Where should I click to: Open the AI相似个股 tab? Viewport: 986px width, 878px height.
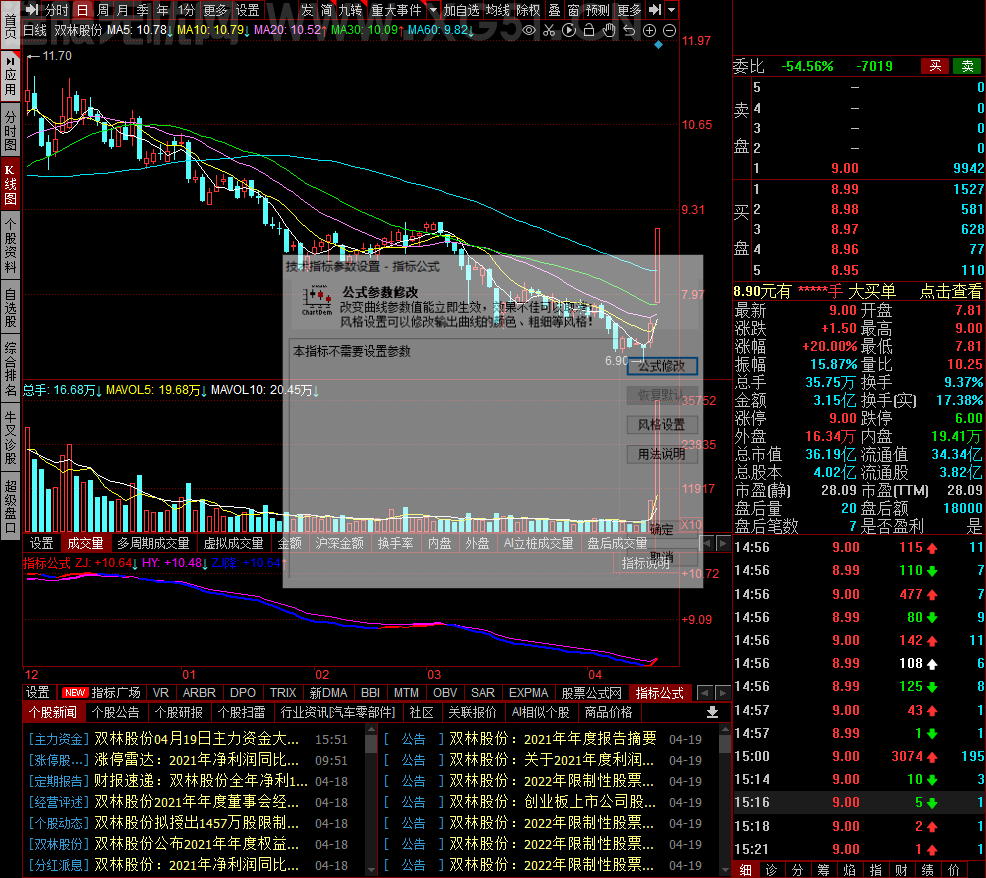pos(541,712)
